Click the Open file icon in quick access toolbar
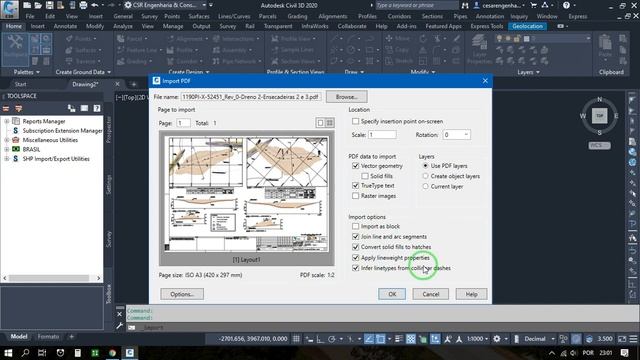The height and width of the screenshot is (360, 640). click(x=38, y=5)
